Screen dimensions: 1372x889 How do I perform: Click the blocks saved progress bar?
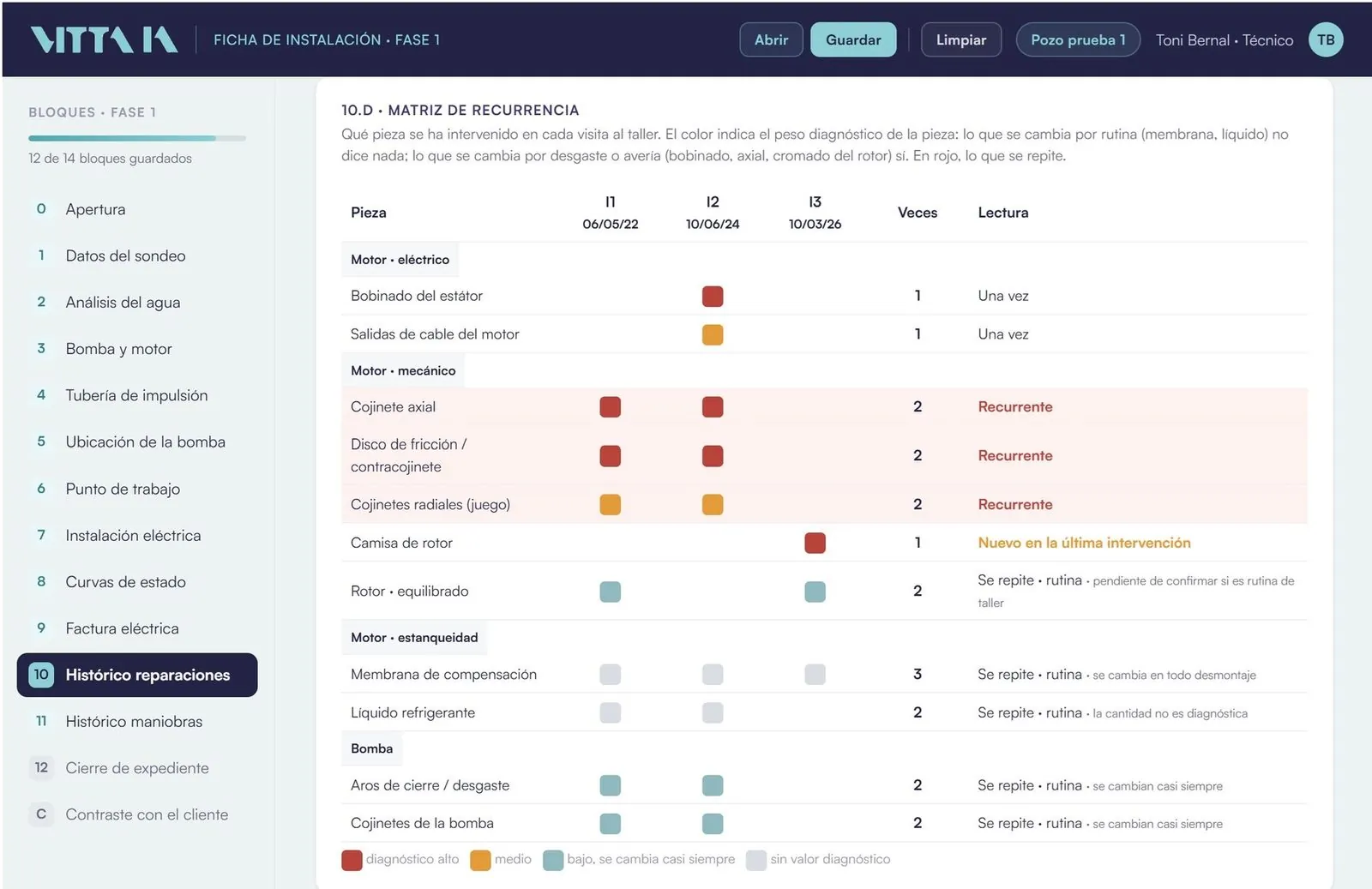137,138
